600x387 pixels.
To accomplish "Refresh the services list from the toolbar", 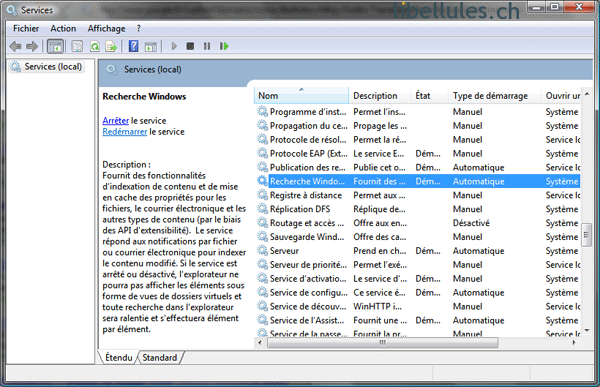I will pyautogui.click(x=95, y=46).
